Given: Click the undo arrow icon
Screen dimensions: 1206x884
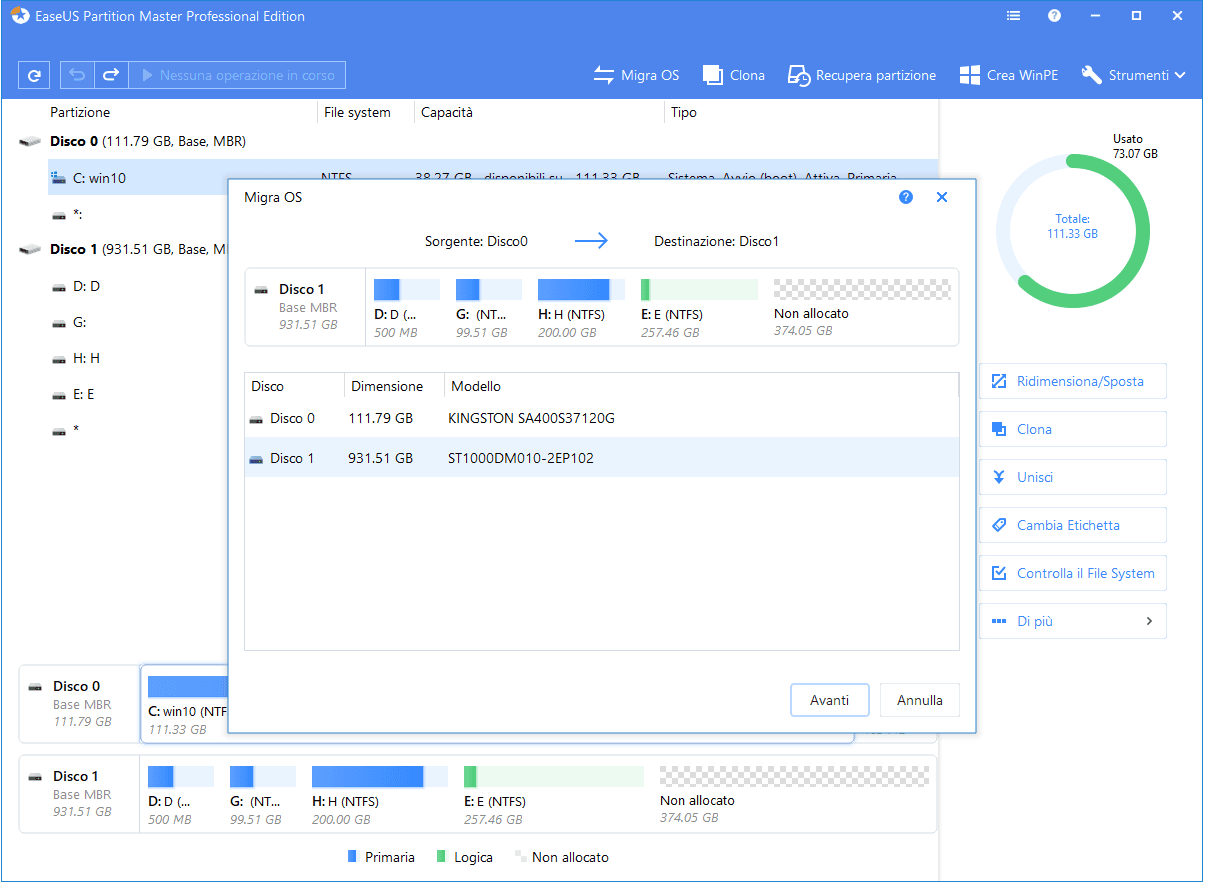Looking at the screenshot, I should click(78, 75).
